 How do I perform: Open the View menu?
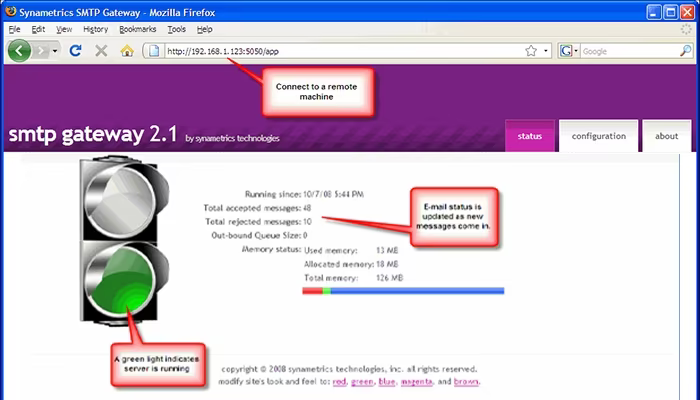[x=64, y=29]
